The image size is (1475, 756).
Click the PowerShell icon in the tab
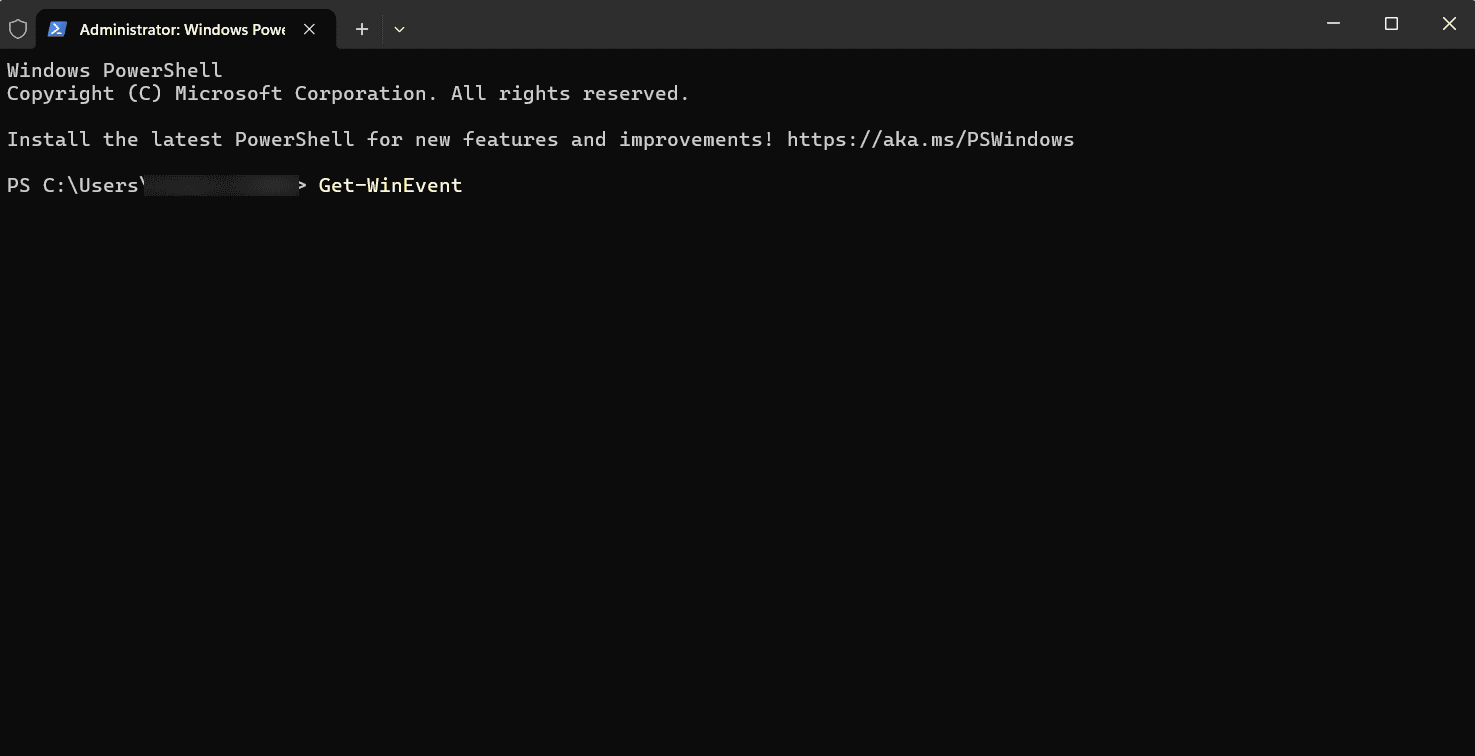click(58, 29)
